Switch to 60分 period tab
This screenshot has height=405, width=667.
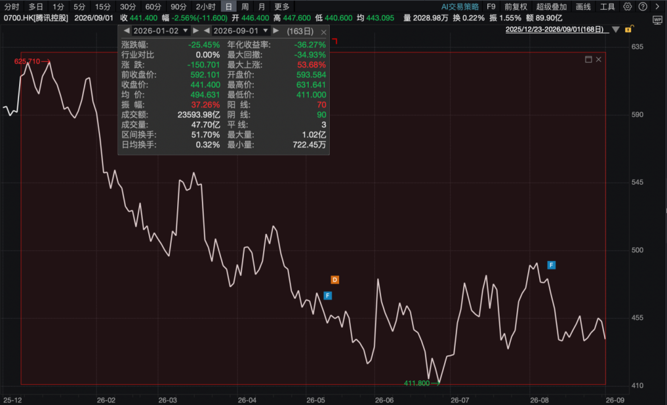tap(153, 6)
